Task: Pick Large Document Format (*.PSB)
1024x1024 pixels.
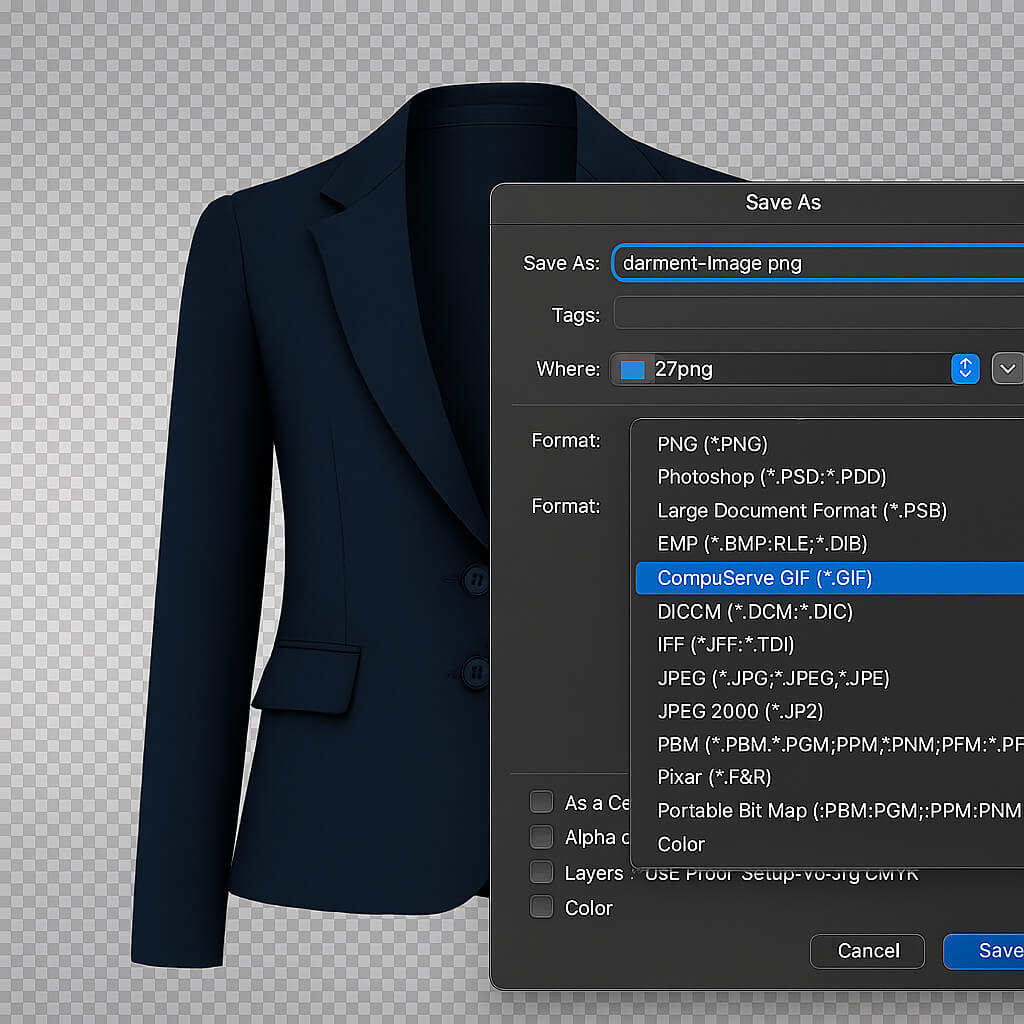Action: pyautogui.click(x=801, y=511)
